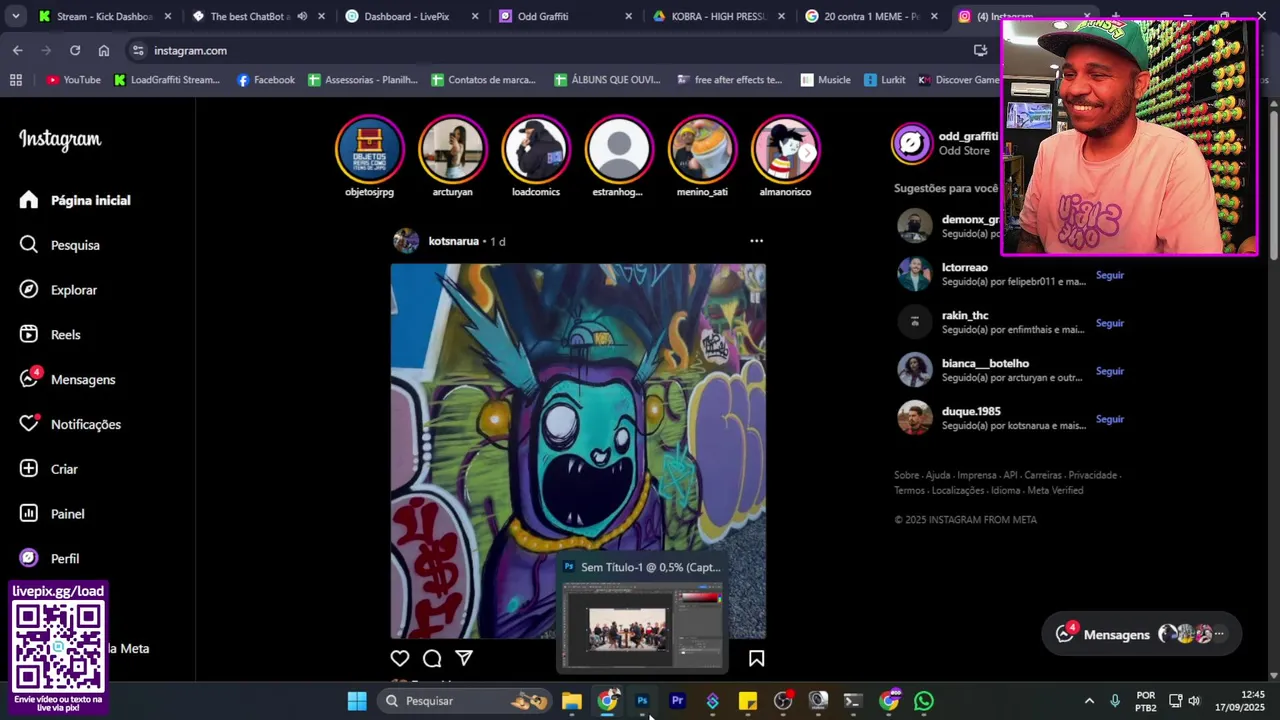This screenshot has width=1280, height=720.
Task: Switch to KOBRA - HIGH PRESSURE tab
Action: pyautogui.click(x=718, y=16)
